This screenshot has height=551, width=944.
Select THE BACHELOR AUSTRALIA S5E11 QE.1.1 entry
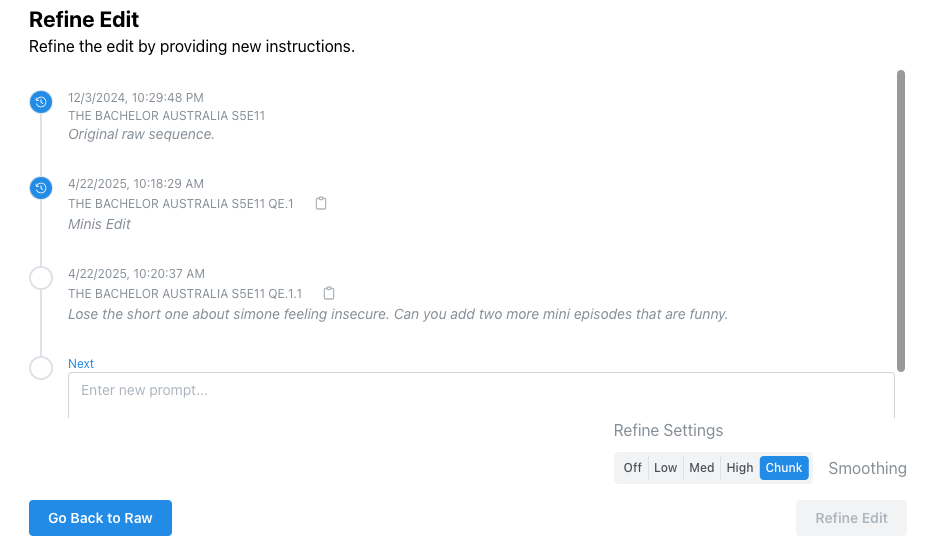point(185,294)
